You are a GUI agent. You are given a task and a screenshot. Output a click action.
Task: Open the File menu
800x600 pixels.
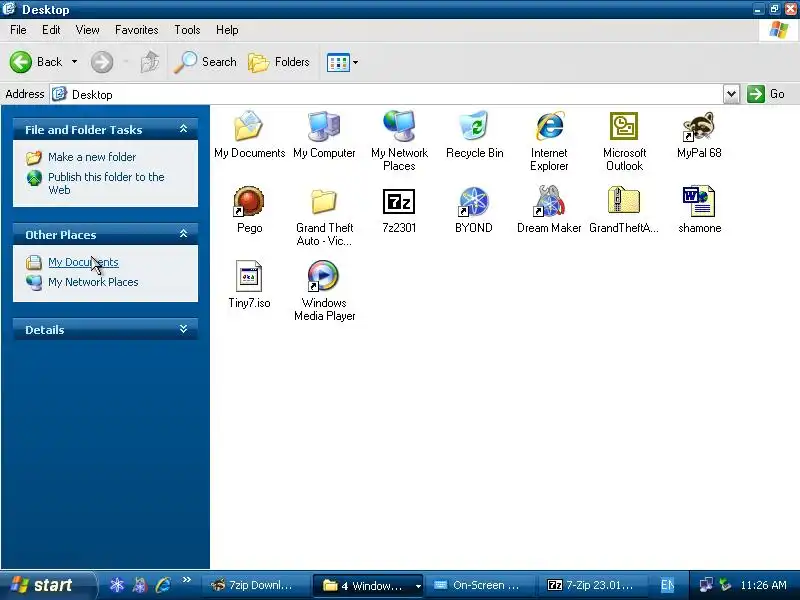tap(18, 30)
